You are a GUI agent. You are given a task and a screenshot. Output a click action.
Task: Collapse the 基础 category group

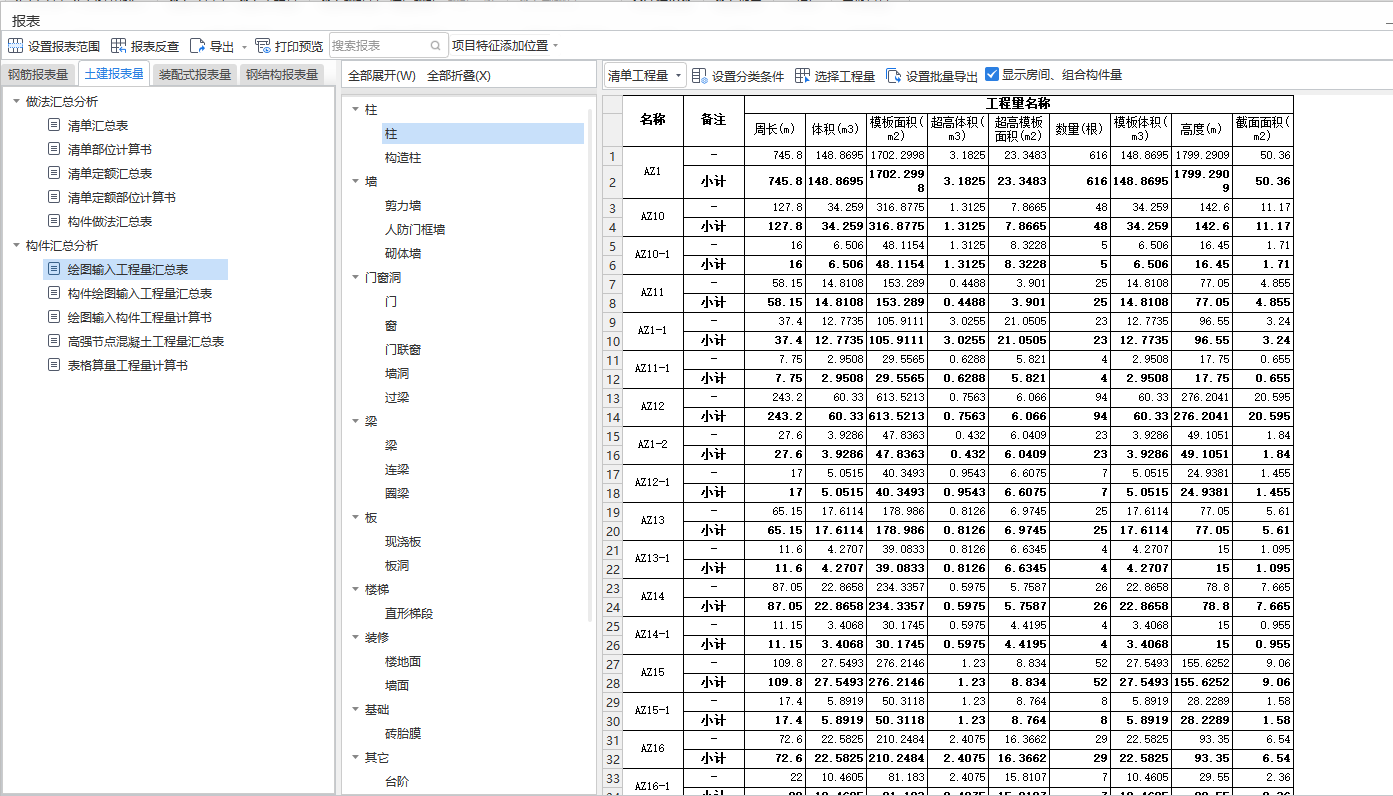355,709
